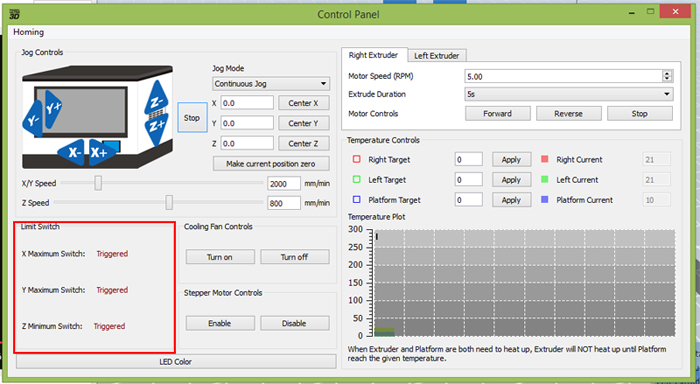
Task: Turn on the cooling fan
Action: point(220,257)
